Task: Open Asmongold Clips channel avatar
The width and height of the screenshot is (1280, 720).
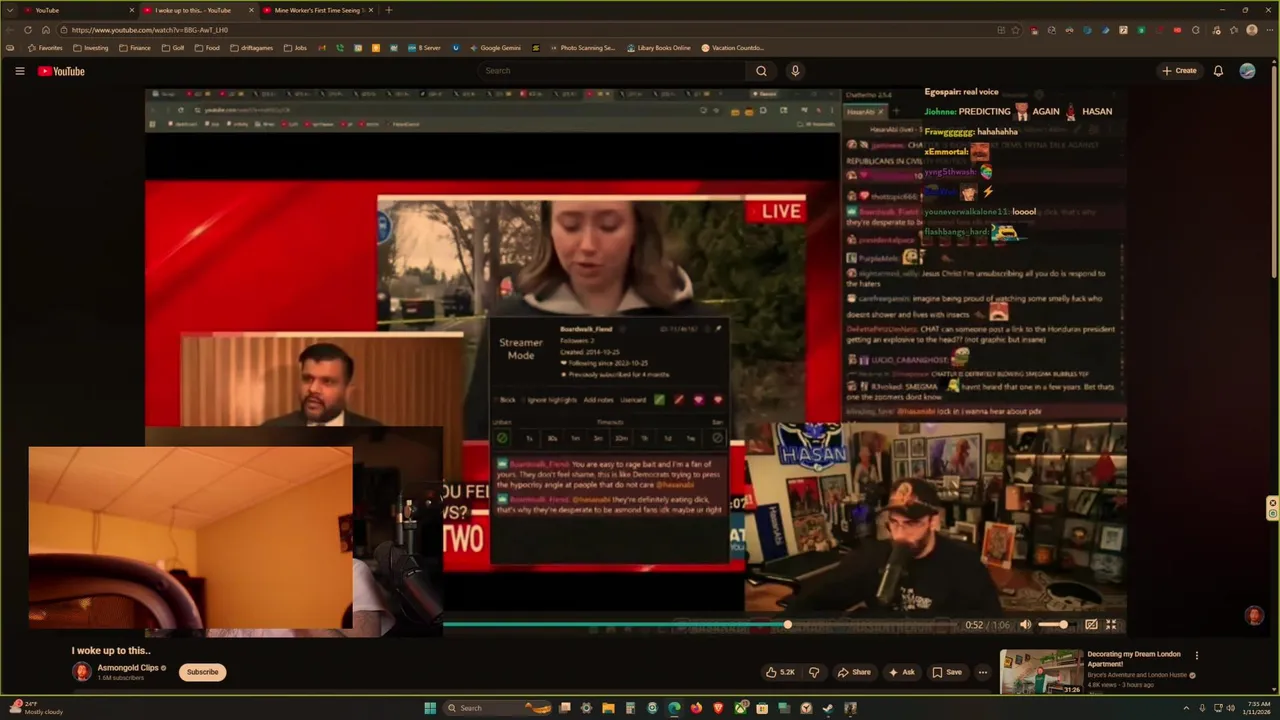Action: (82, 671)
